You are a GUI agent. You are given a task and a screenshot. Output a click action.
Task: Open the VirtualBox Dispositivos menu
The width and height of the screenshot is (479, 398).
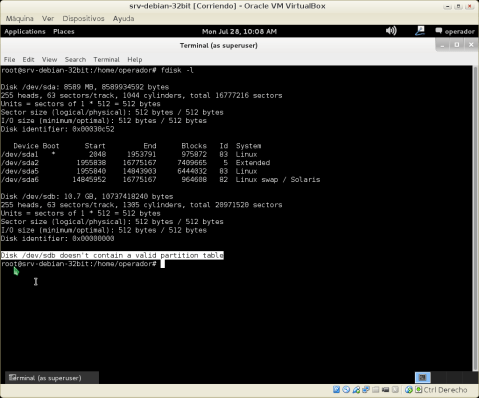[83, 18]
